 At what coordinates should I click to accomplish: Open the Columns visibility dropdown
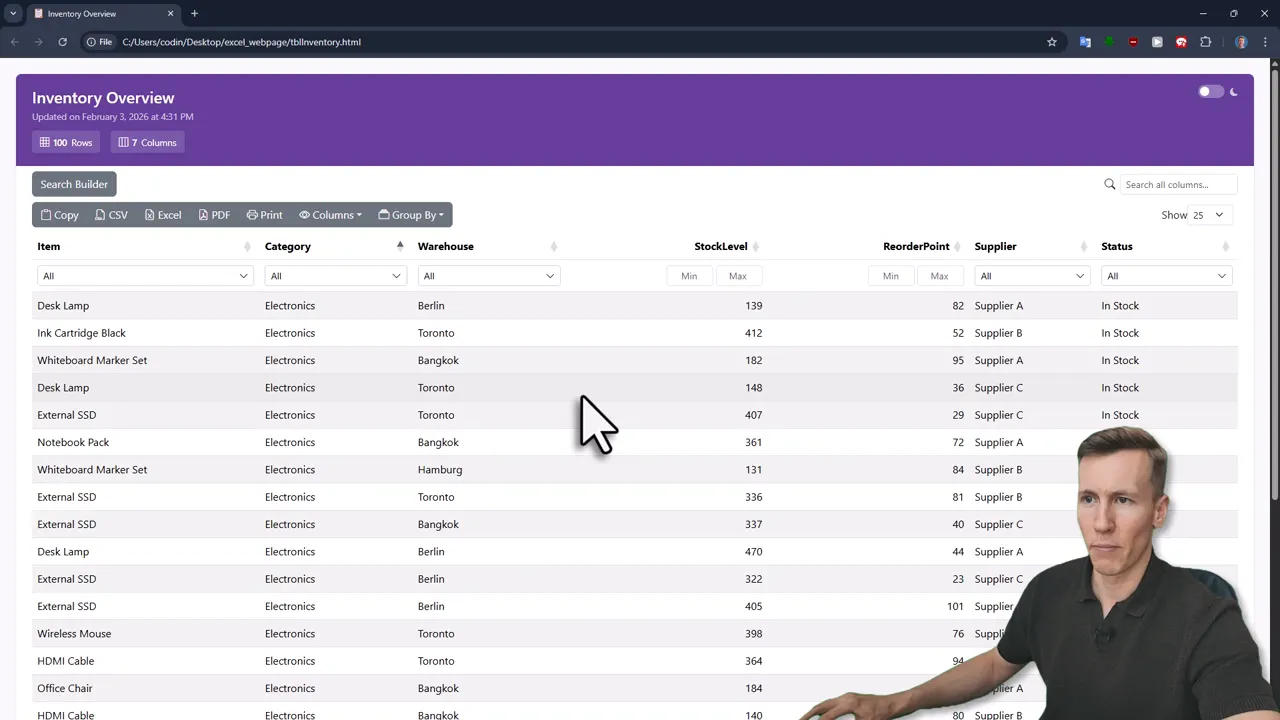(330, 215)
